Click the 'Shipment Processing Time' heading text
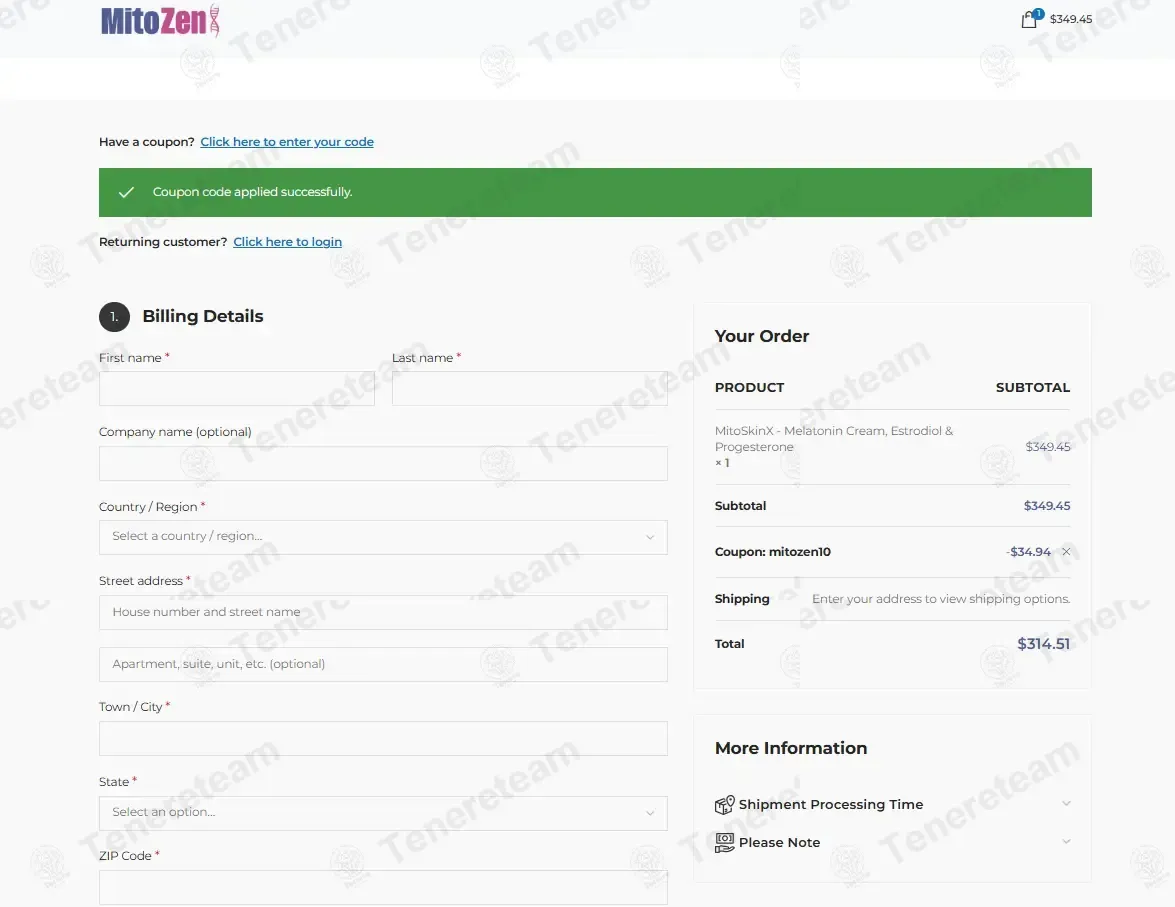 point(830,804)
